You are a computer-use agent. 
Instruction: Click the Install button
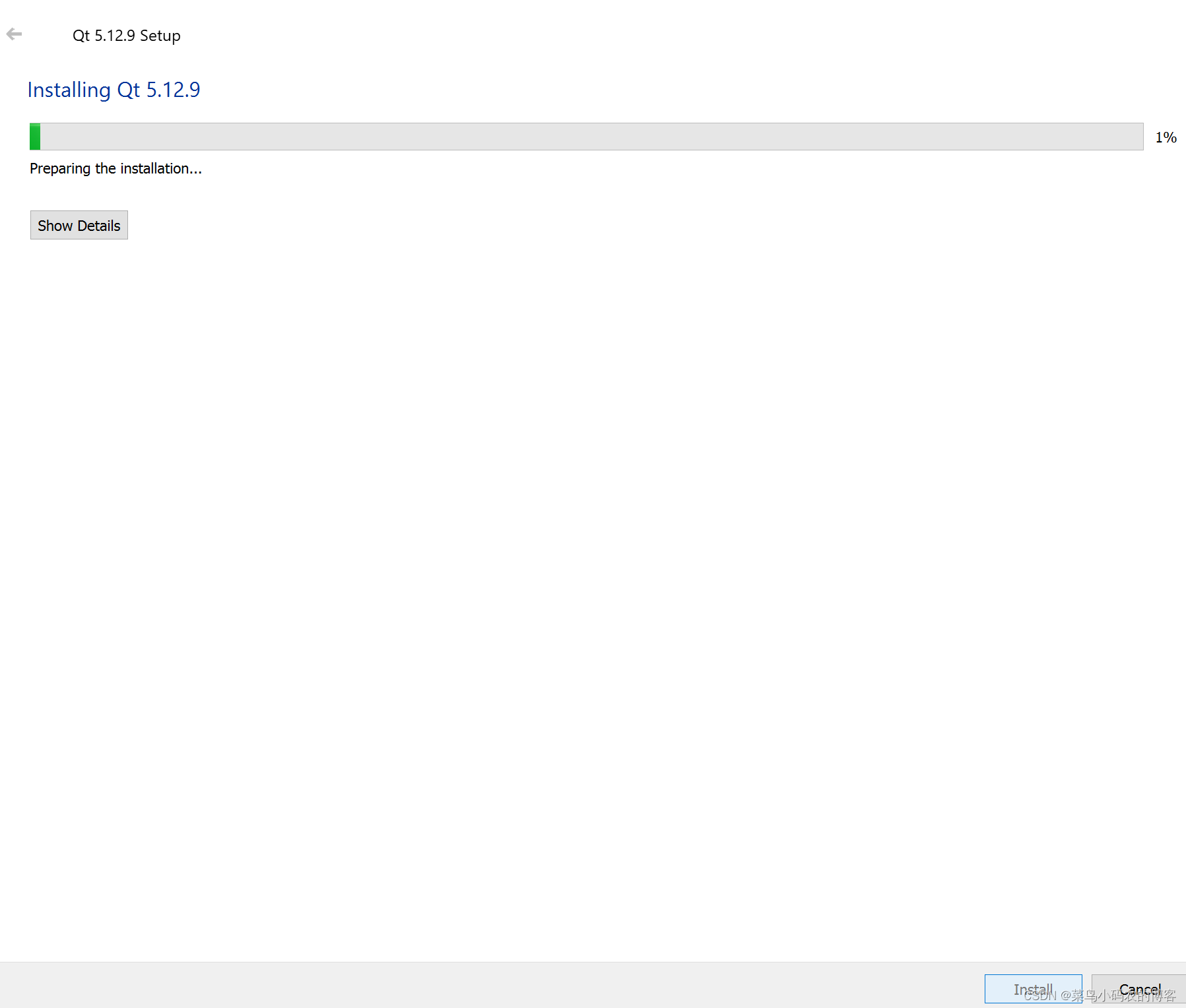tap(1033, 989)
